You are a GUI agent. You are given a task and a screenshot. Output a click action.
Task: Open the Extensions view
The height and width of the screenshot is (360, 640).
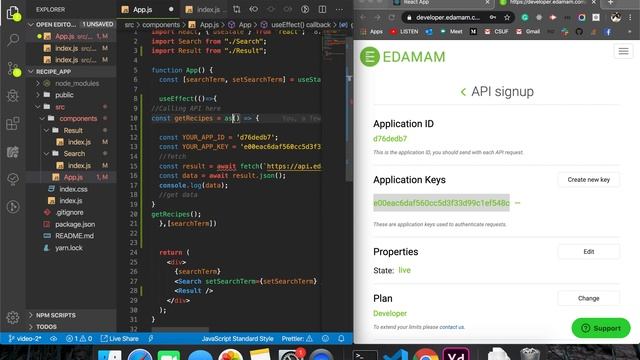(13, 123)
